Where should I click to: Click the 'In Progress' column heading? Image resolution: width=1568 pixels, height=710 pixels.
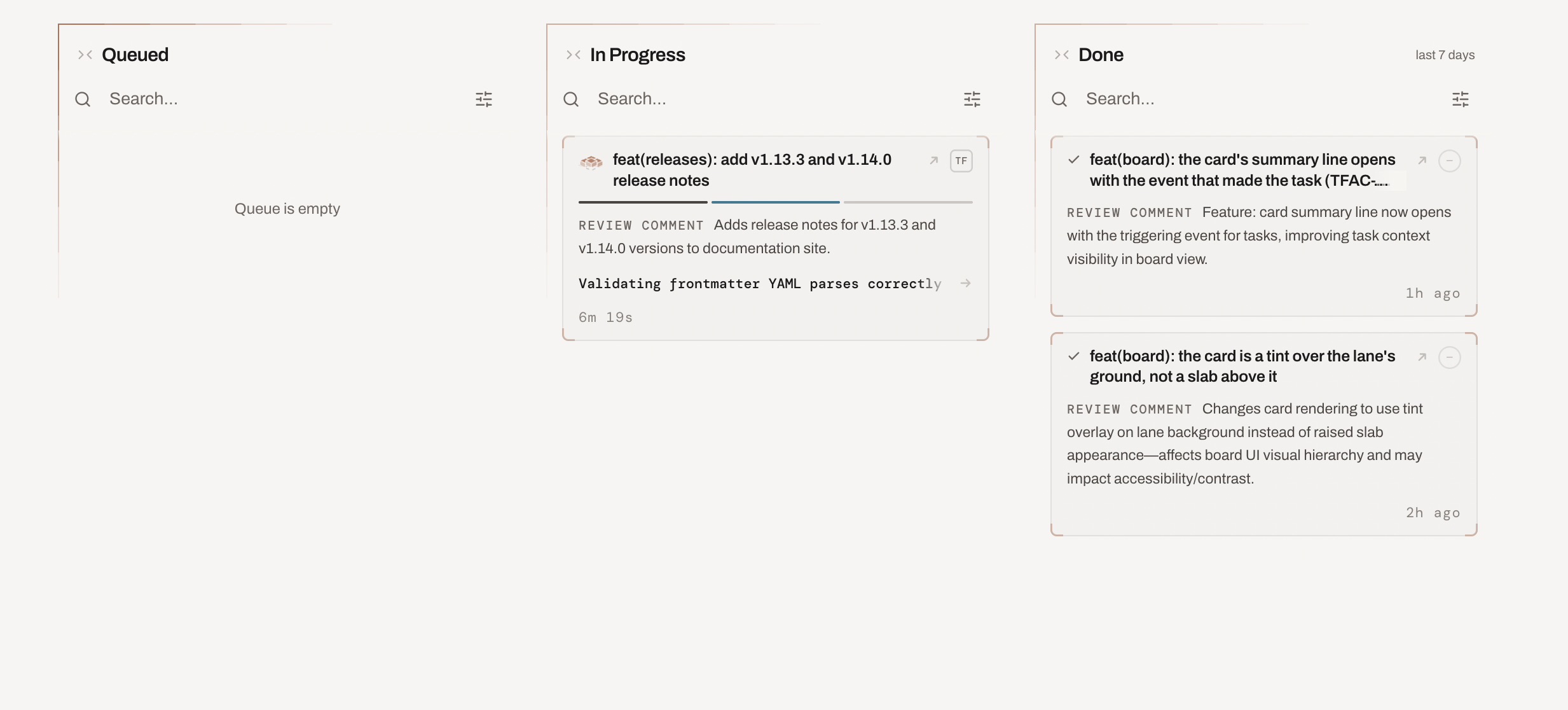point(638,55)
